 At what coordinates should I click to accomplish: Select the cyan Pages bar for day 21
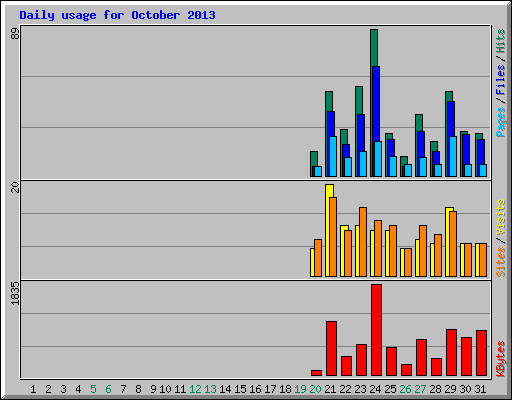click(333, 156)
